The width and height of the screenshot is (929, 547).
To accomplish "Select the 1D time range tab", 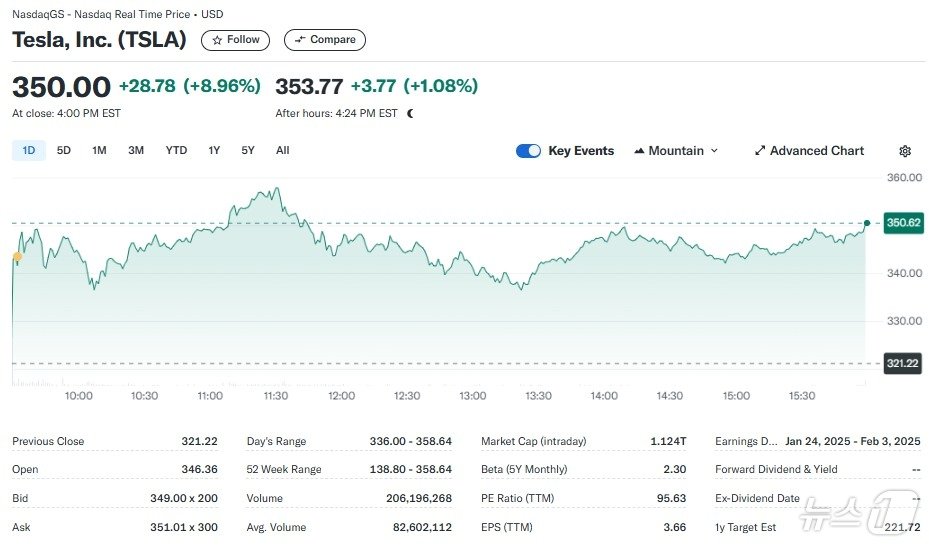I will 29,151.
